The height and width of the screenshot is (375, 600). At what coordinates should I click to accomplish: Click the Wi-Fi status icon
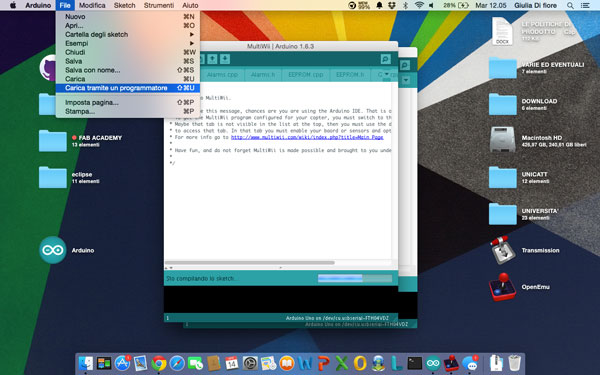click(419, 5)
